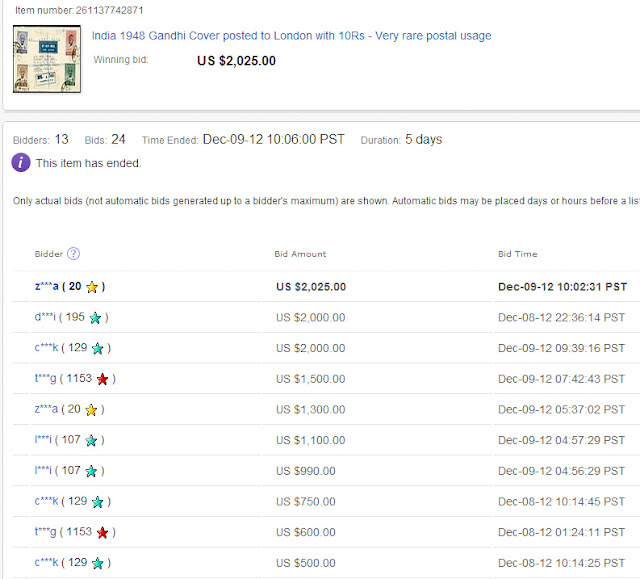The width and height of the screenshot is (640, 579).
Task: Click the Bid Amount column header
Action: pos(300,254)
